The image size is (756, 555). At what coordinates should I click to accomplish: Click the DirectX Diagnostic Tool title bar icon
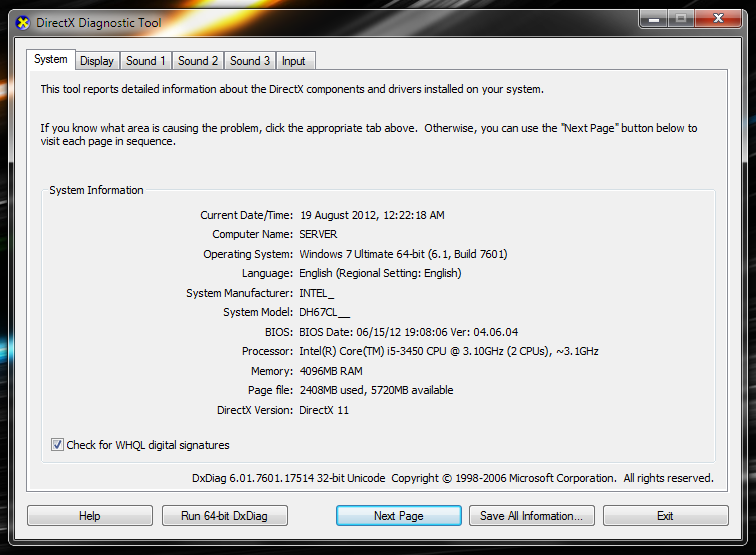click(23, 23)
